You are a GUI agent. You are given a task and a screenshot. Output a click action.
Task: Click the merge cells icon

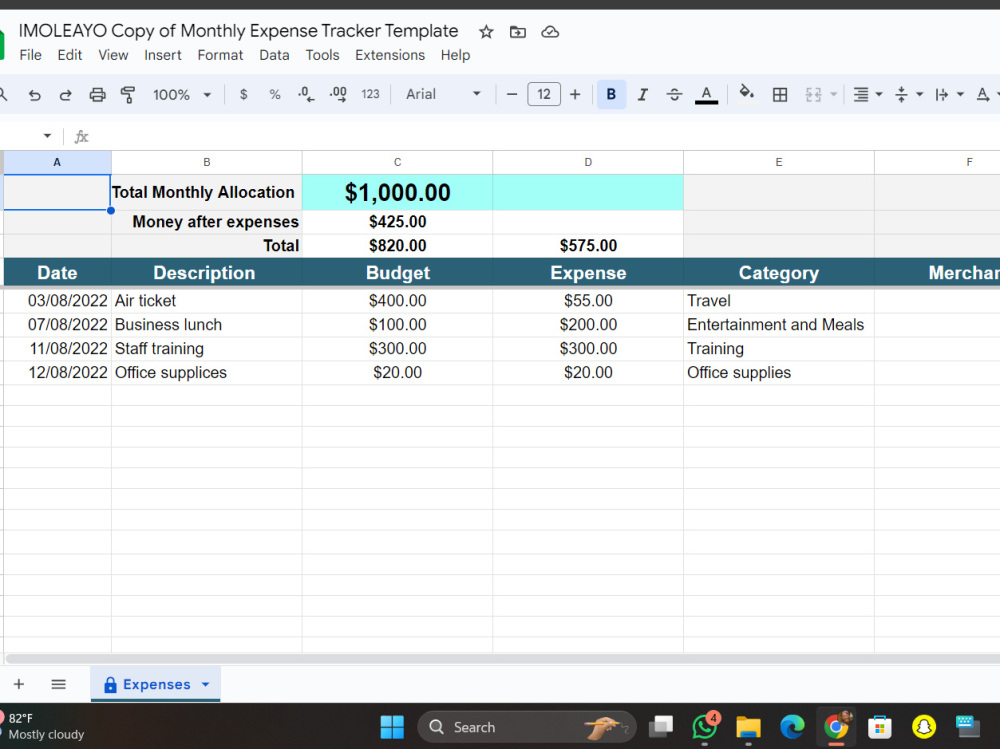(813, 94)
